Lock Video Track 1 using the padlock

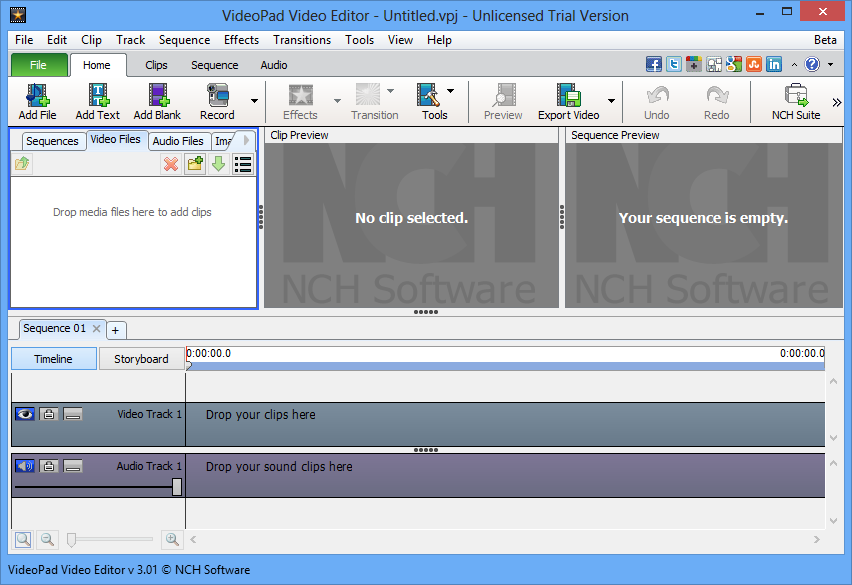click(48, 414)
